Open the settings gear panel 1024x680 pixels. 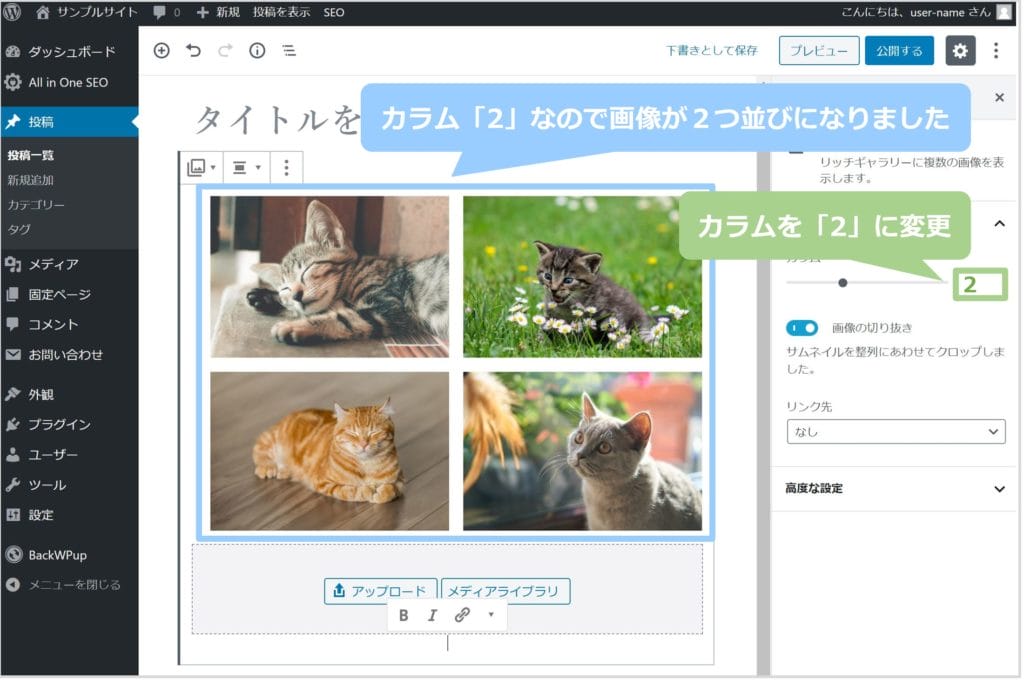coord(960,51)
